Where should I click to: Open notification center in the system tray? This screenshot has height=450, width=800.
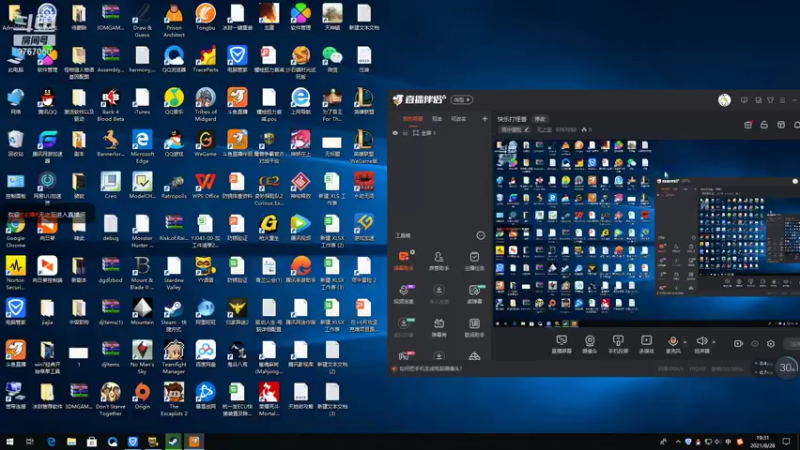(787, 442)
